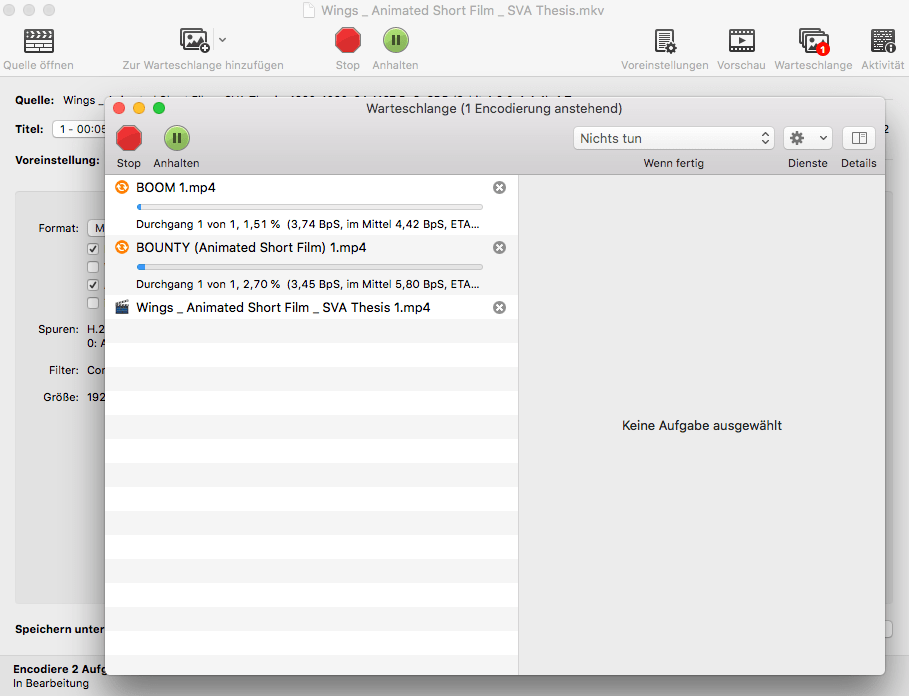Uncheck the first checked checkbox under Format
Image resolution: width=909 pixels, height=696 pixels.
pyautogui.click(x=93, y=248)
